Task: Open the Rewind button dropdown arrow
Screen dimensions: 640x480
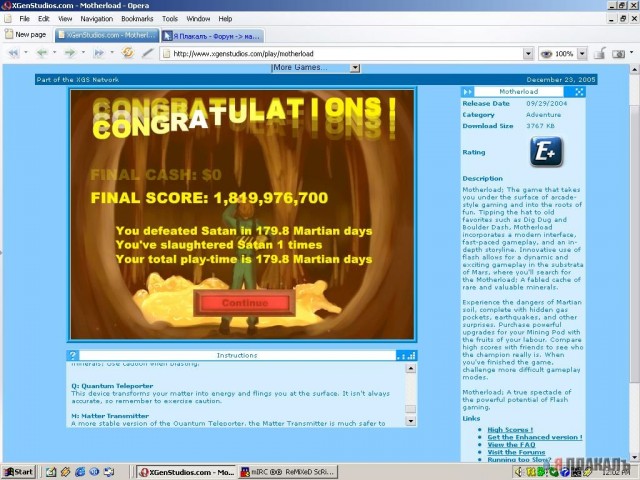Action: 26,52
